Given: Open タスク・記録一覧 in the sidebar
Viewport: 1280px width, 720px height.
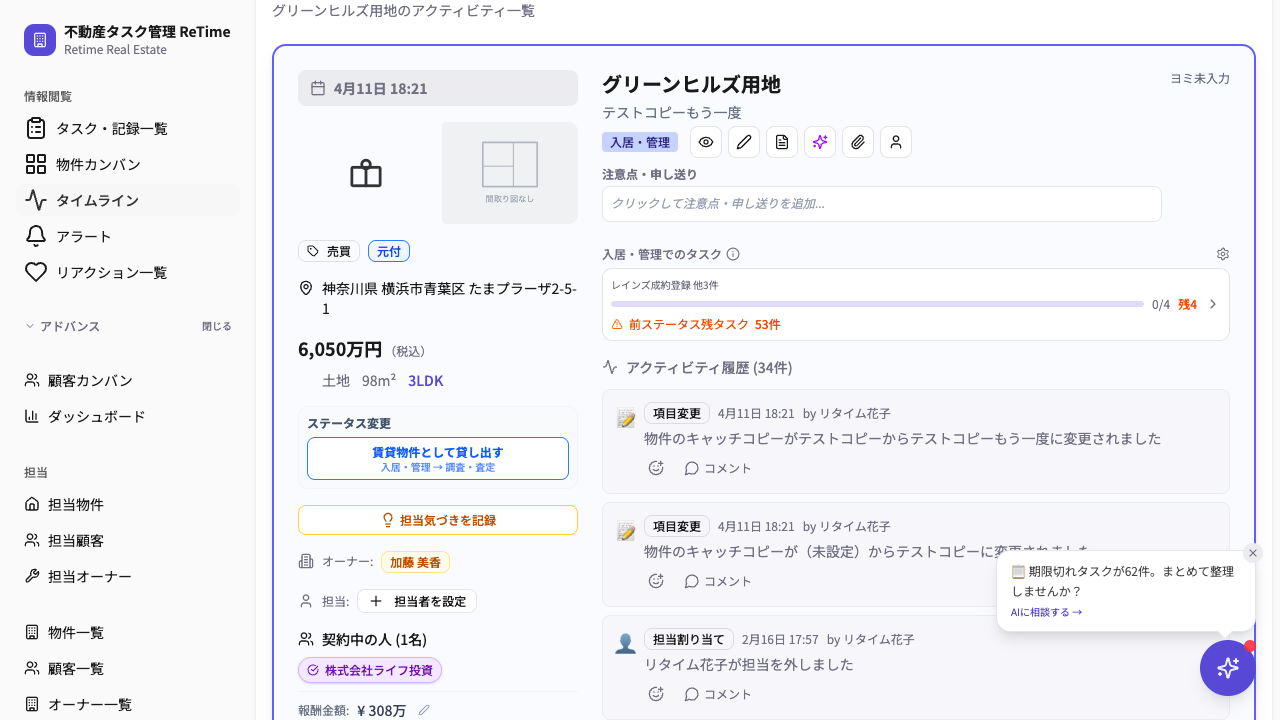Looking at the screenshot, I should [128, 128].
